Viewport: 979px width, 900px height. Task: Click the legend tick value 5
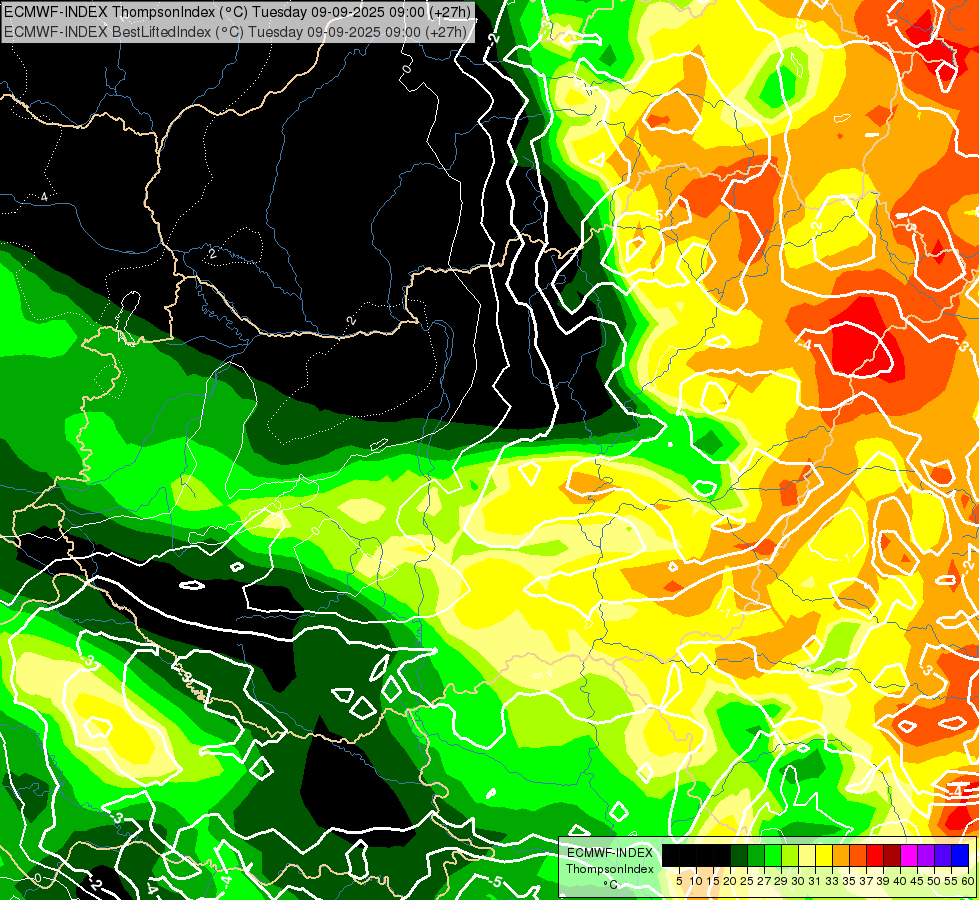pyautogui.click(x=679, y=881)
